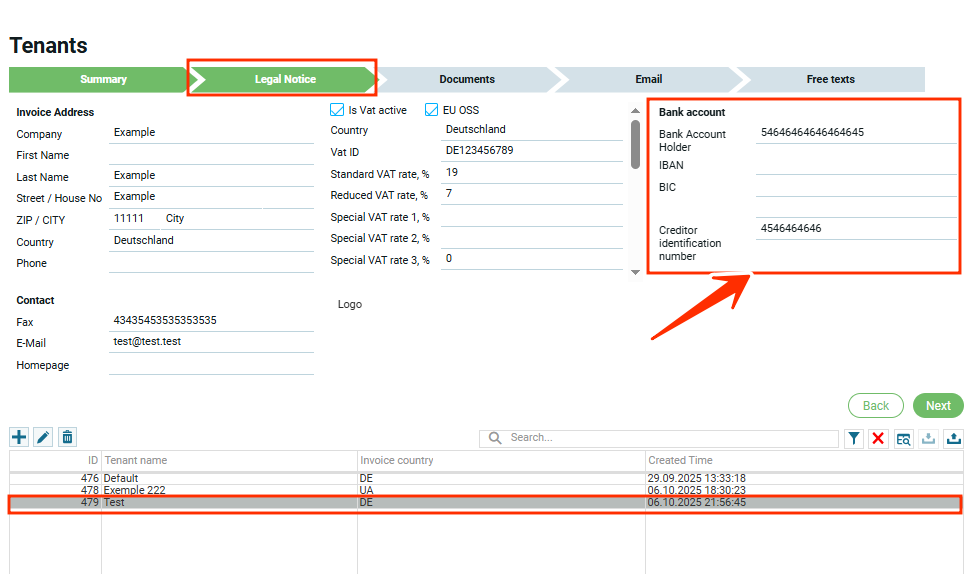The width and height of the screenshot is (972, 574).
Task: Click the add tenant plus icon
Action: tap(19, 437)
